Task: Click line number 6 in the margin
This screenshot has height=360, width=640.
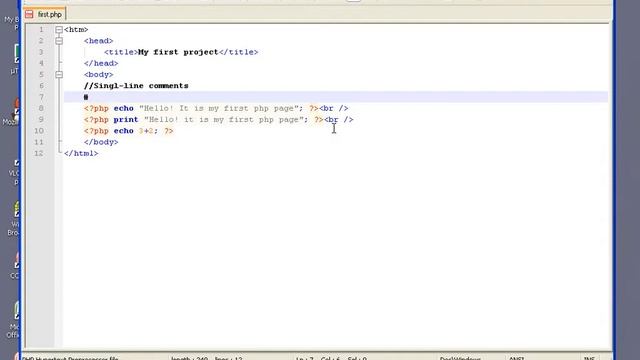Action: (41, 86)
